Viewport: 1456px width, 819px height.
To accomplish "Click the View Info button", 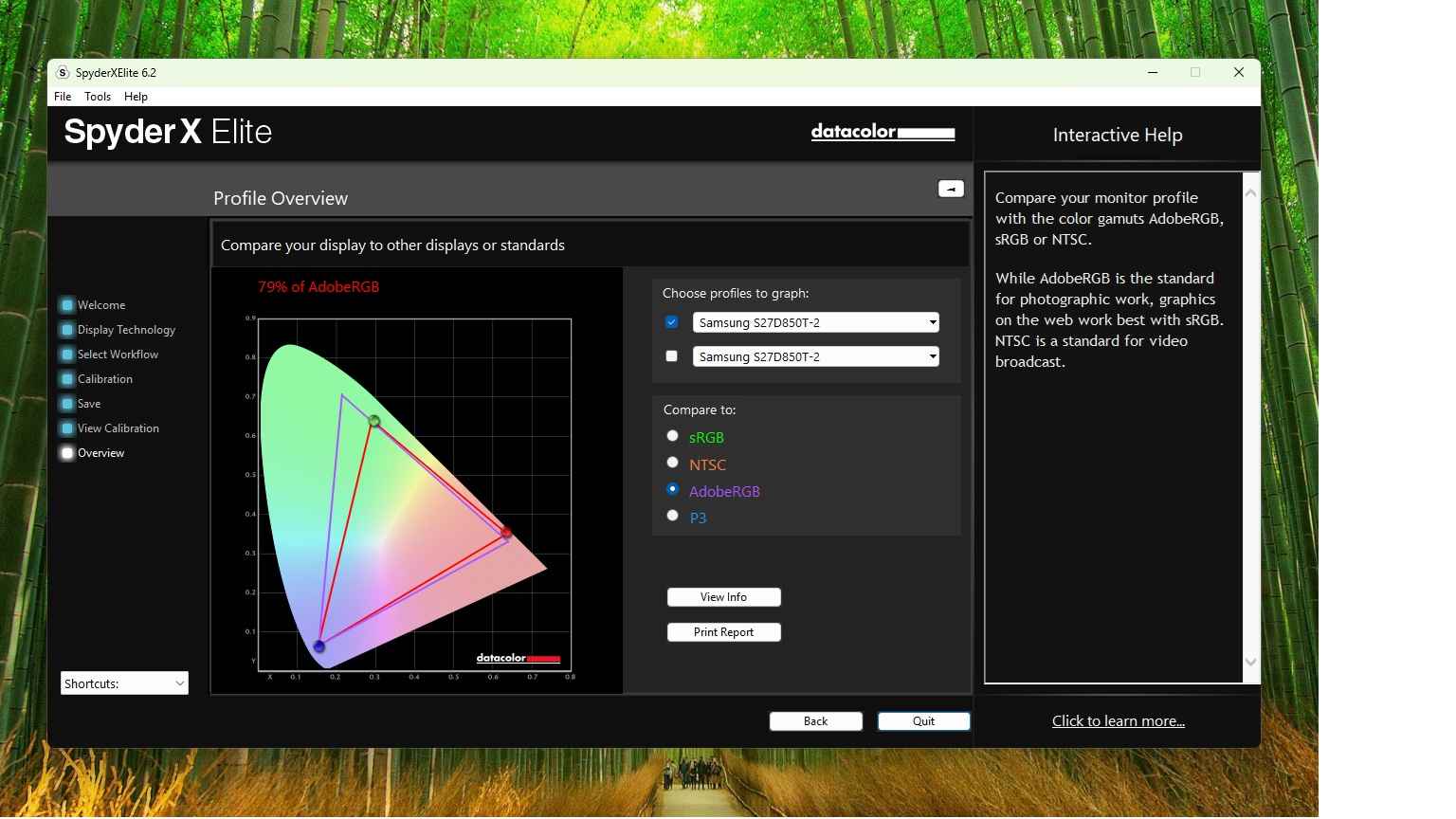I will coord(723,597).
